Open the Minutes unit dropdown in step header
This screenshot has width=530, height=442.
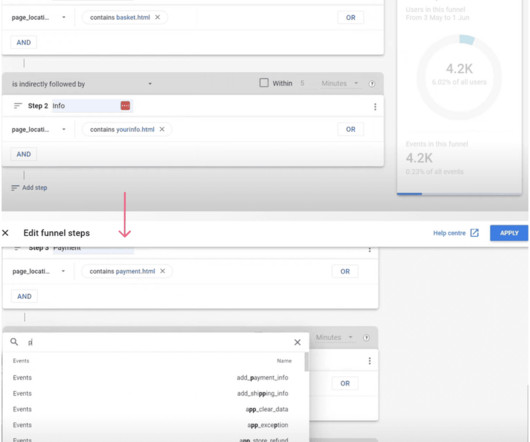(x=339, y=83)
